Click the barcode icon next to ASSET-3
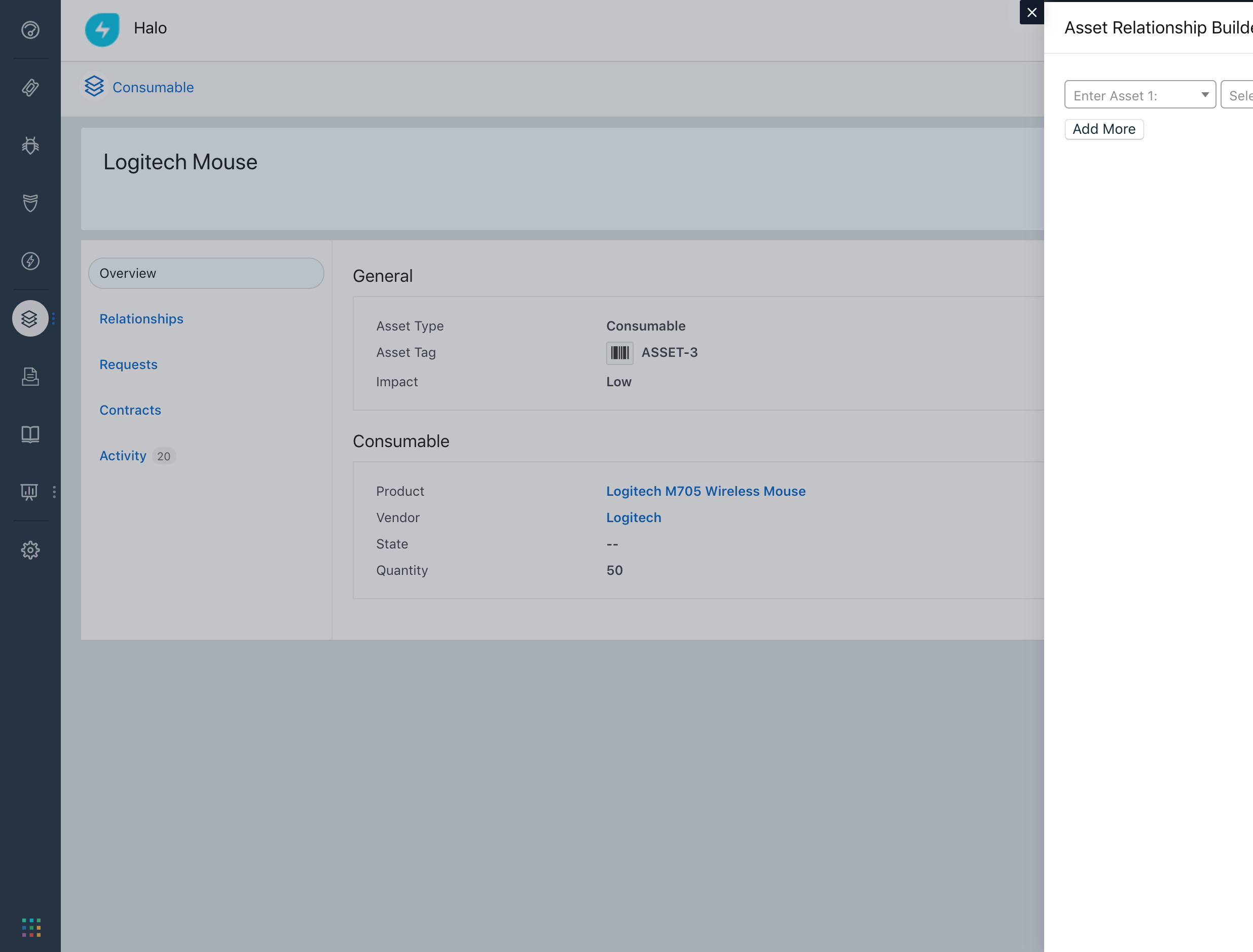This screenshot has width=1253, height=952. tap(619, 352)
